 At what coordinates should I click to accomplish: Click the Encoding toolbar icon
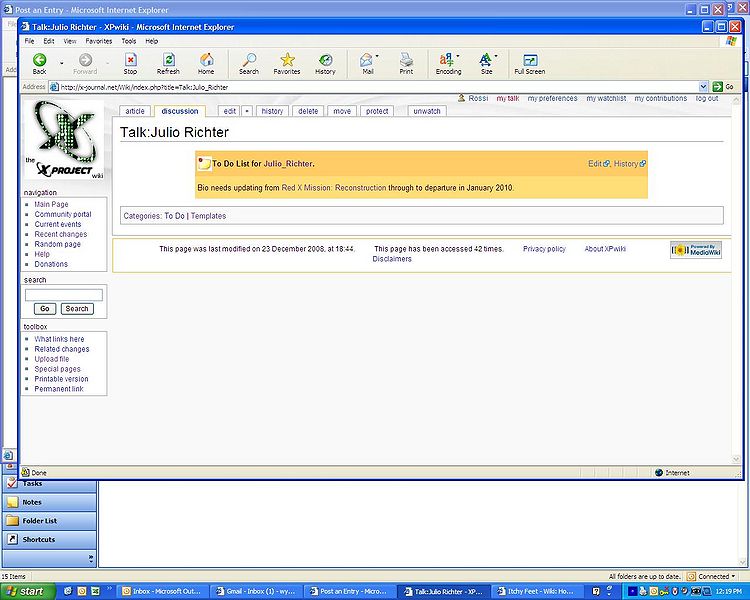click(448, 64)
